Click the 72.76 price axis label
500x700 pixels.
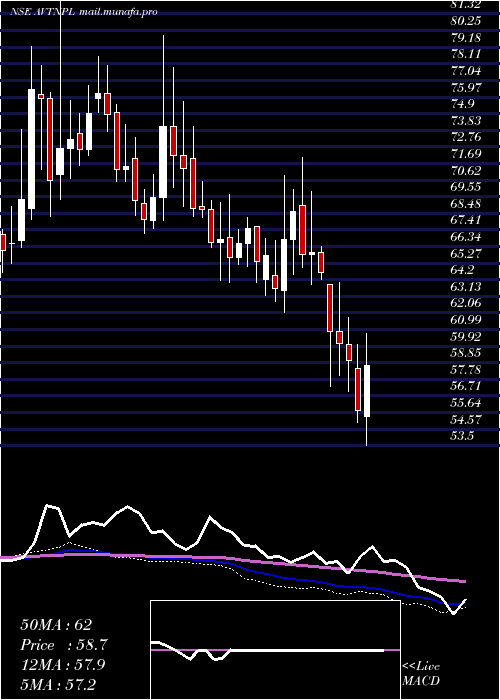click(466, 137)
